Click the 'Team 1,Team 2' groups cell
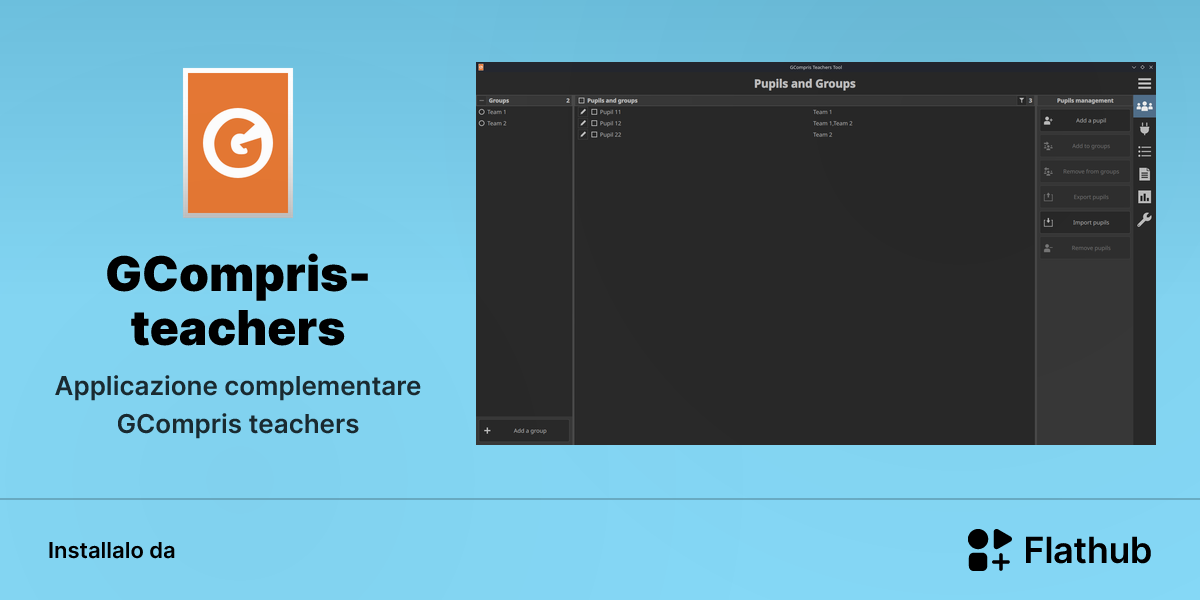1200x600 pixels. click(833, 123)
